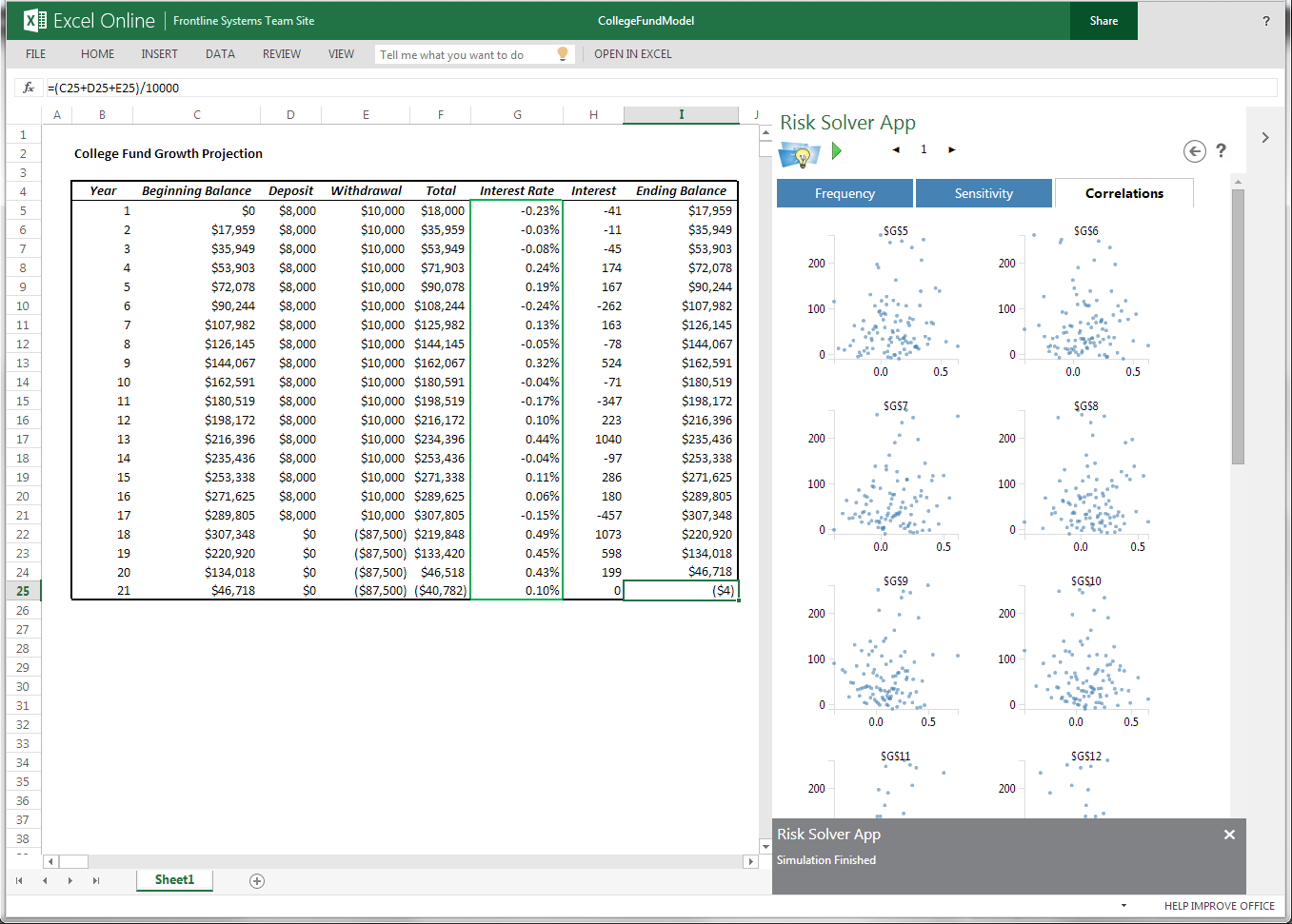The image size is (1292, 924).
Task: Close the Simulation Finished notification
Action: point(1229,835)
